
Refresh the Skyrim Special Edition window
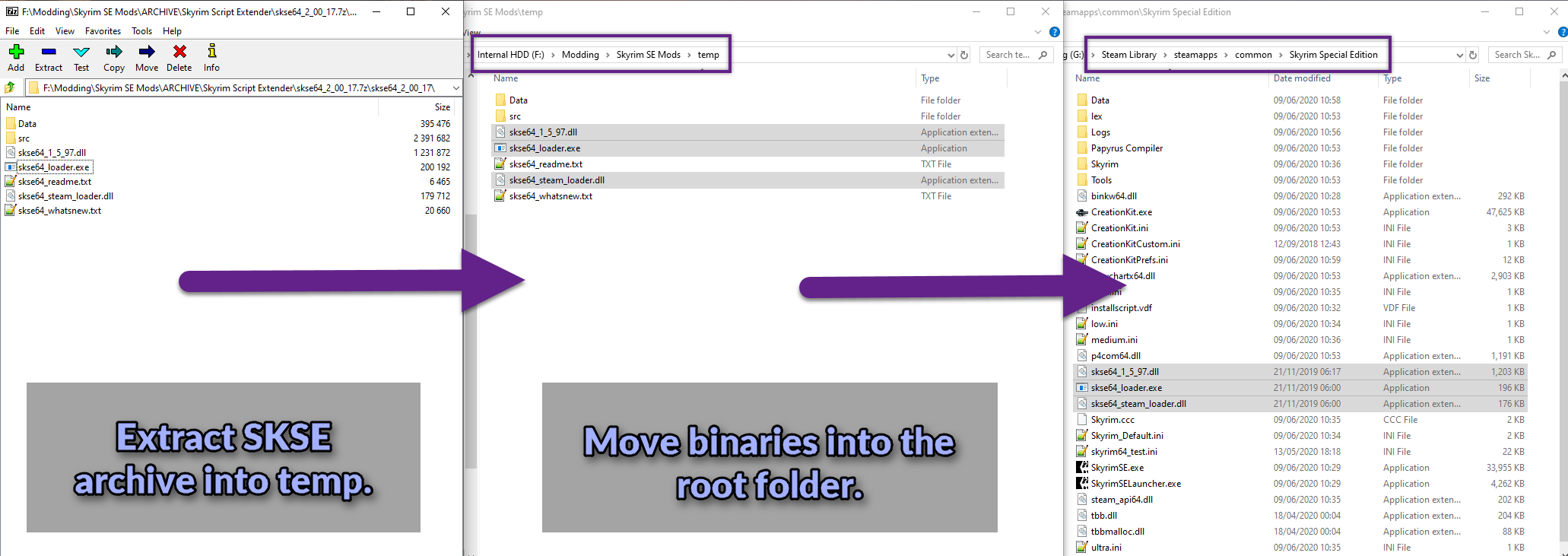pyautogui.click(x=1473, y=55)
